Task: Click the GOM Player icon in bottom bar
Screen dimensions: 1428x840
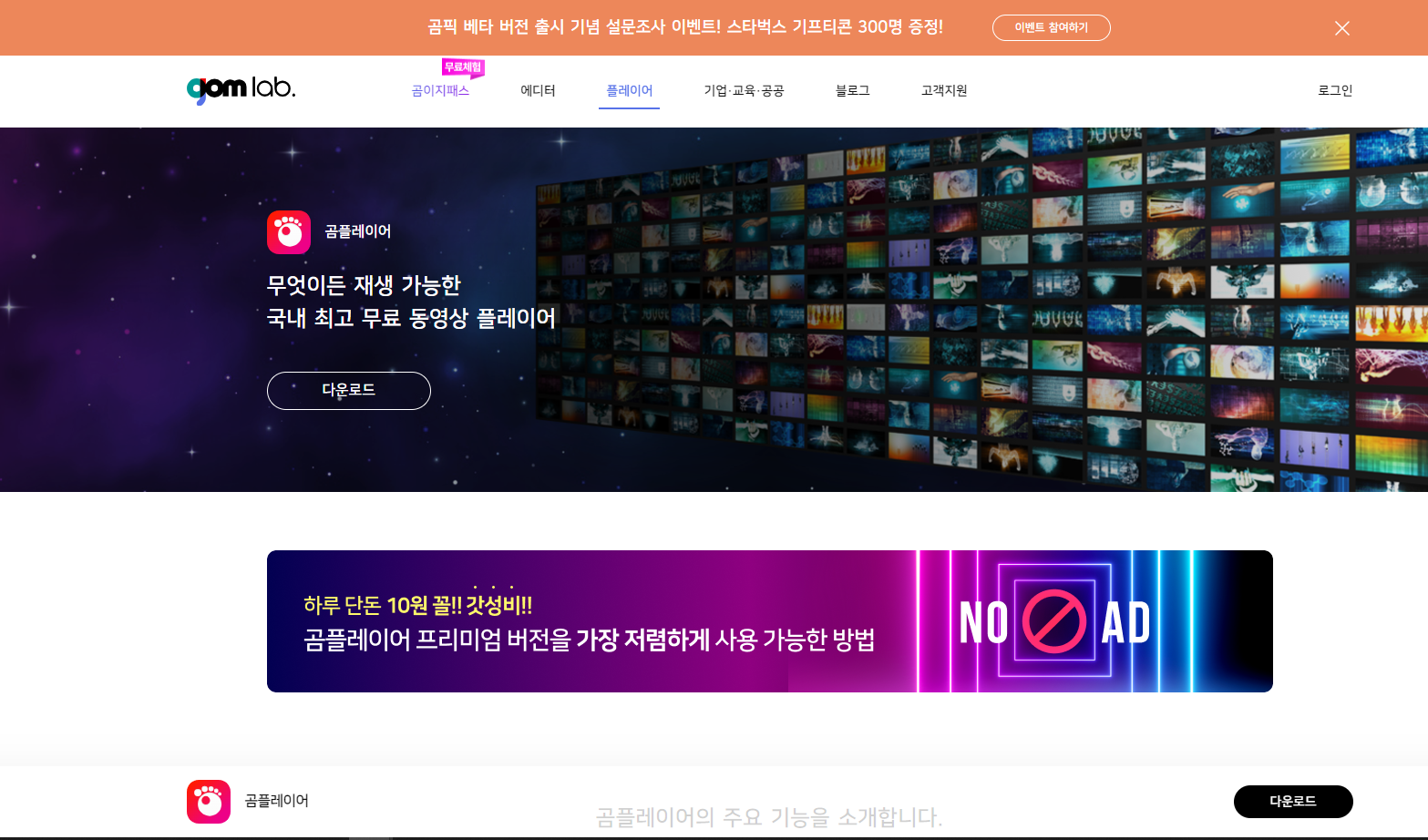Action: point(209,802)
